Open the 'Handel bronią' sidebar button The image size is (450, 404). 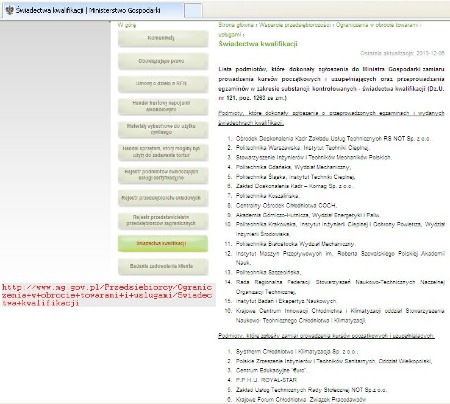coord(163,107)
